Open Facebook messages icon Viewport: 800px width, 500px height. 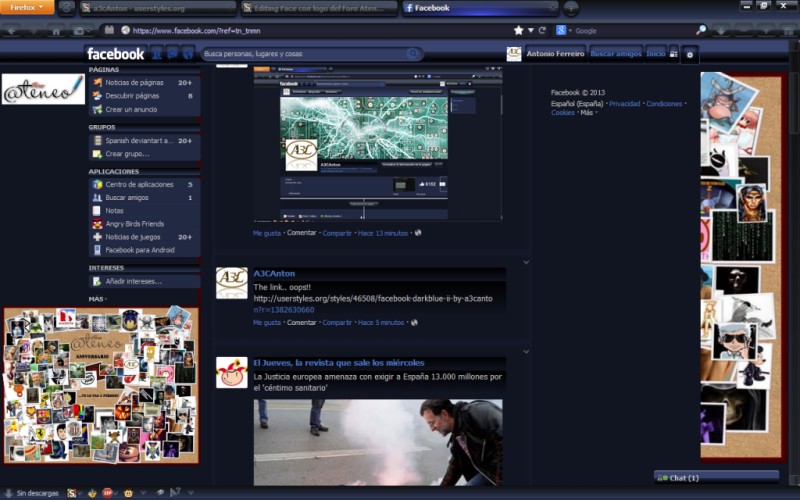(x=172, y=54)
